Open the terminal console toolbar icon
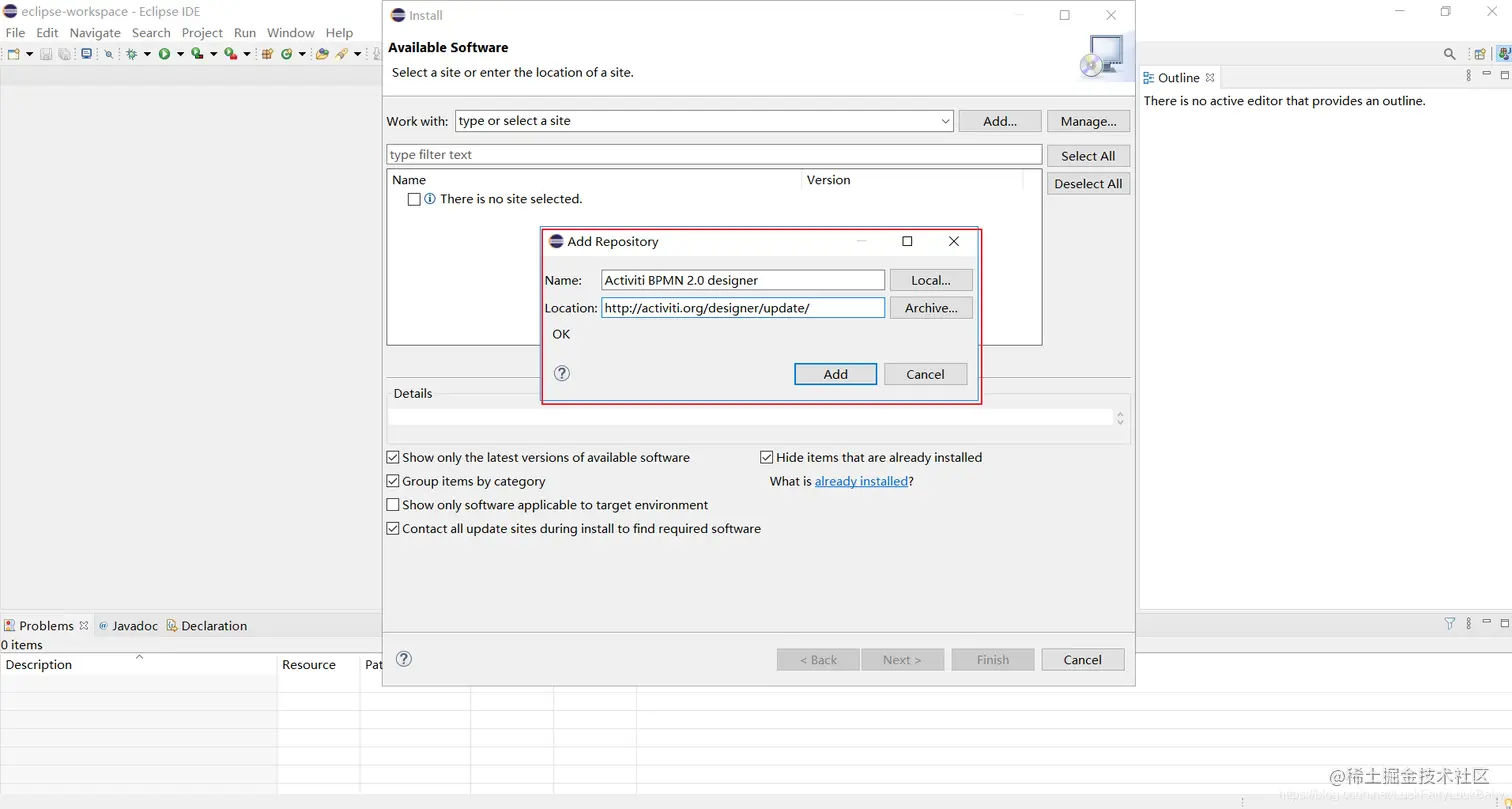The height and width of the screenshot is (809, 1512). (x=86, y=54)
